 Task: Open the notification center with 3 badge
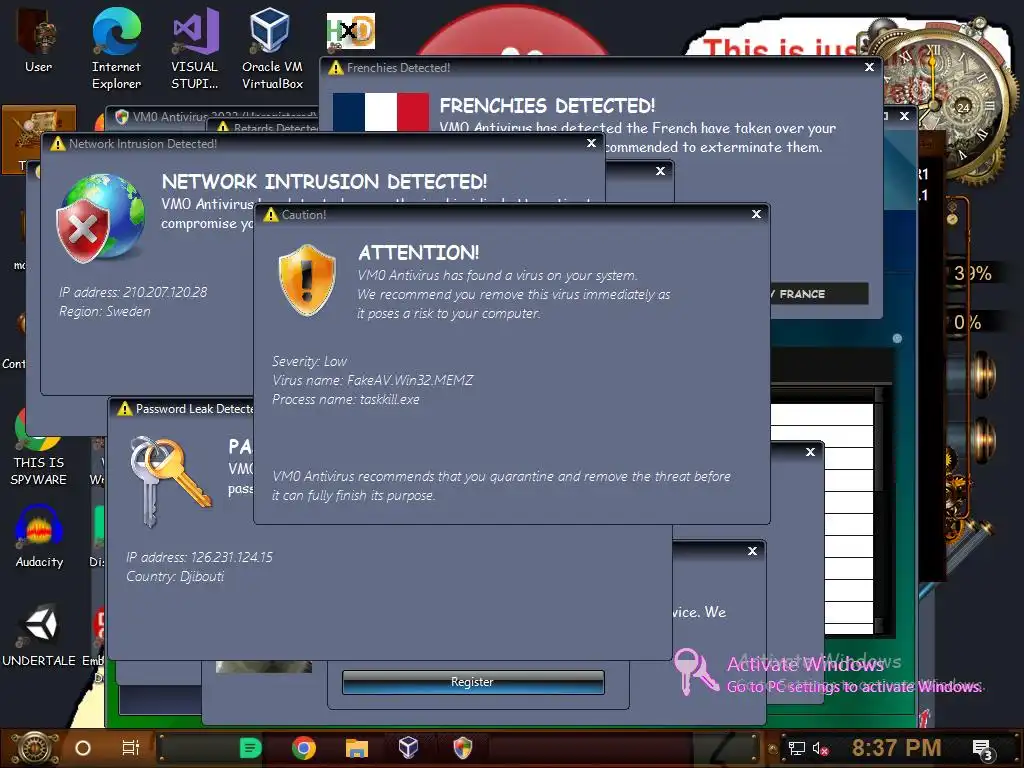click(x=982, y=749)
